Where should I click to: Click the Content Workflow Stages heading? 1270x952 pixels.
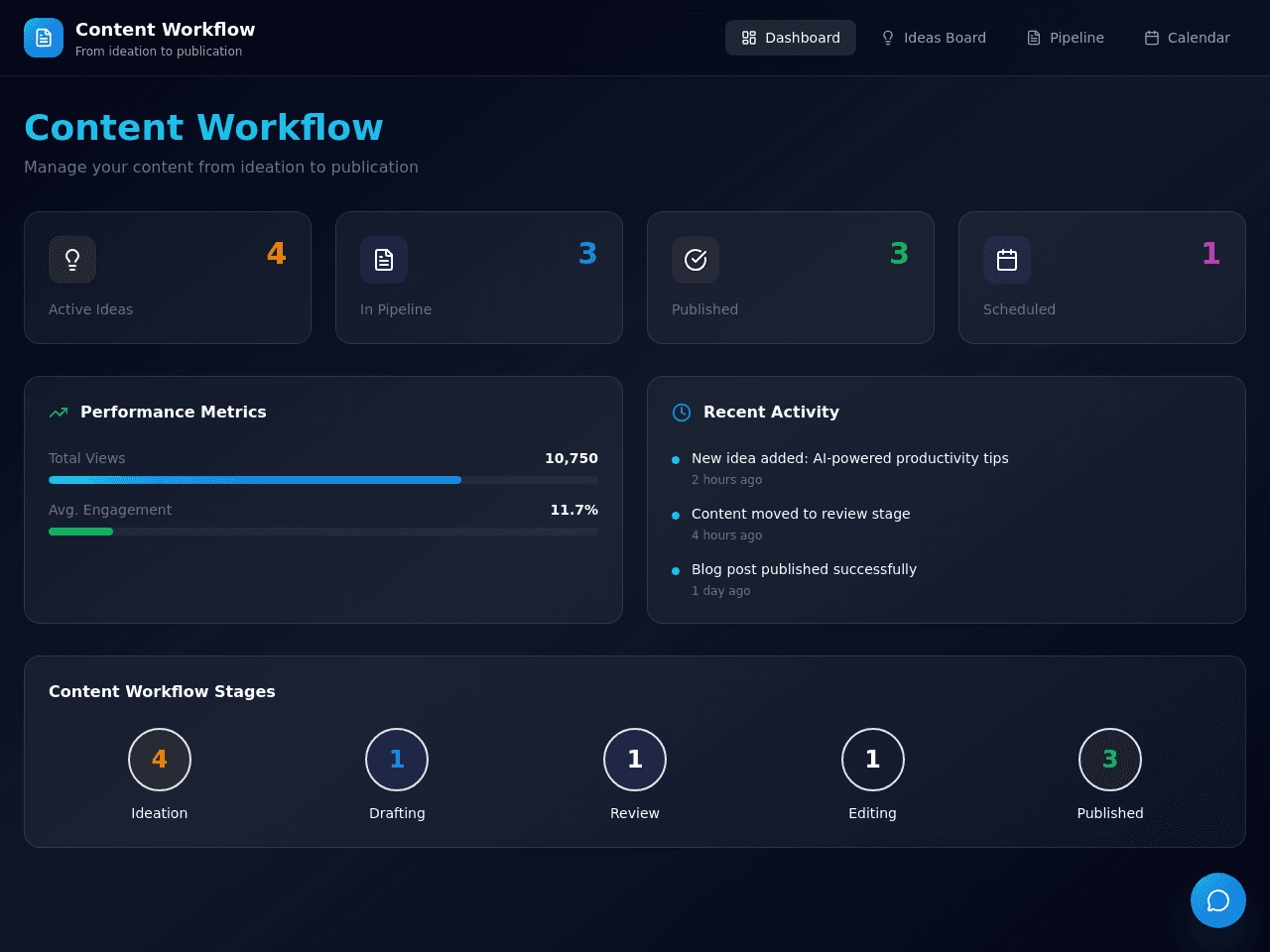tap(162, 691)
